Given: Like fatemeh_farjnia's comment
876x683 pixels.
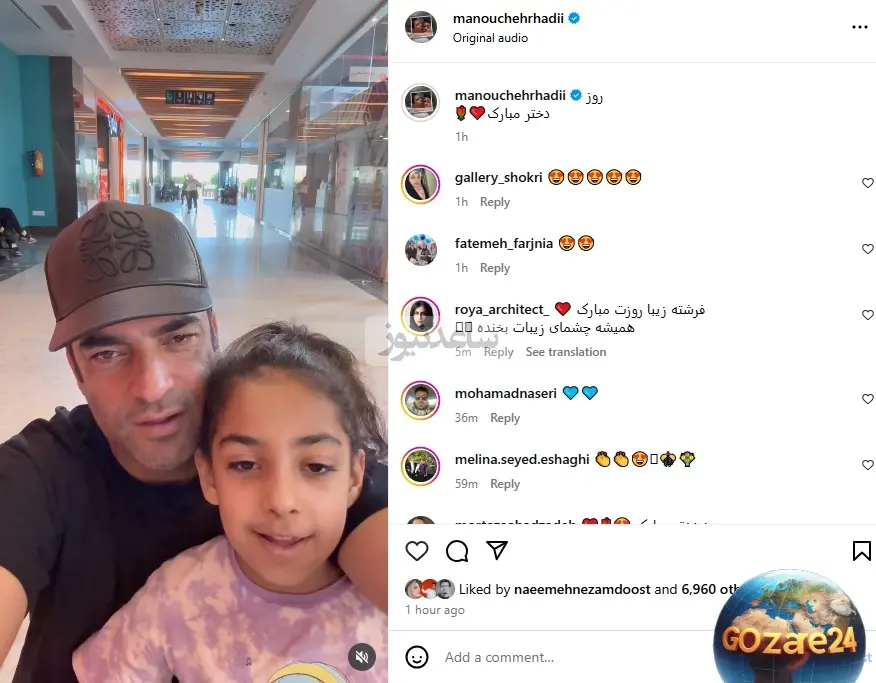Looking at the screenshot, I should tap(868, 249).
